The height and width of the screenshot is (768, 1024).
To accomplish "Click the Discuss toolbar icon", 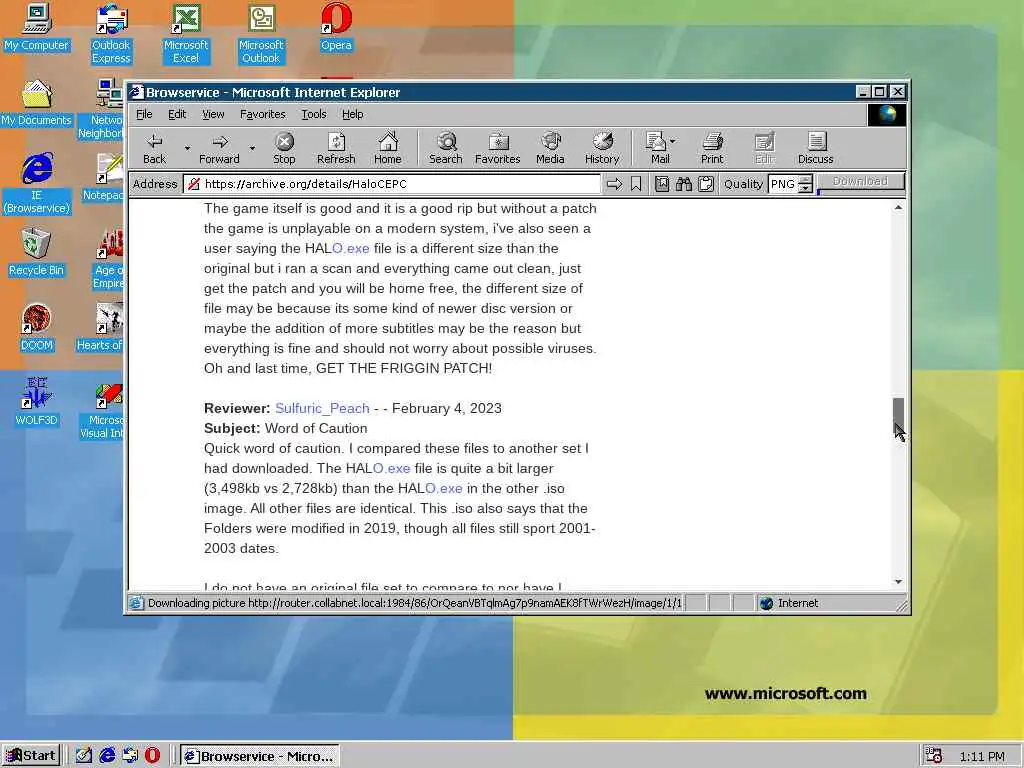I will tap(816, 148).
